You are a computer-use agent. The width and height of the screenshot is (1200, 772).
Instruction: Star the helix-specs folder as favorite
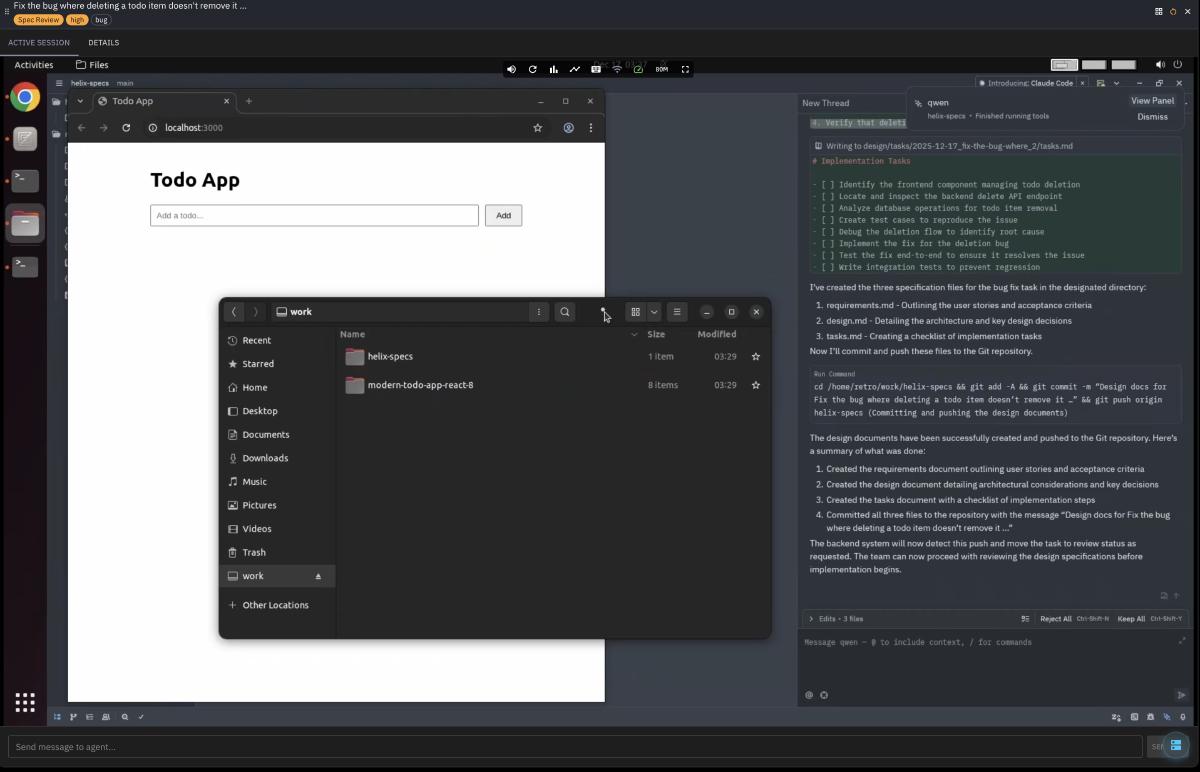tap(756, 356)
